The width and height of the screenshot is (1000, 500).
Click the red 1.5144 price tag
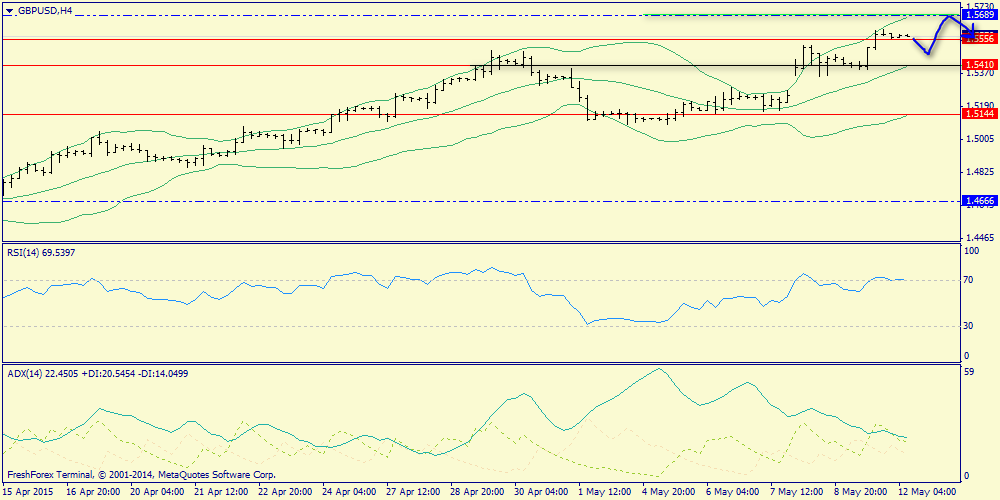tap(979, 114)
